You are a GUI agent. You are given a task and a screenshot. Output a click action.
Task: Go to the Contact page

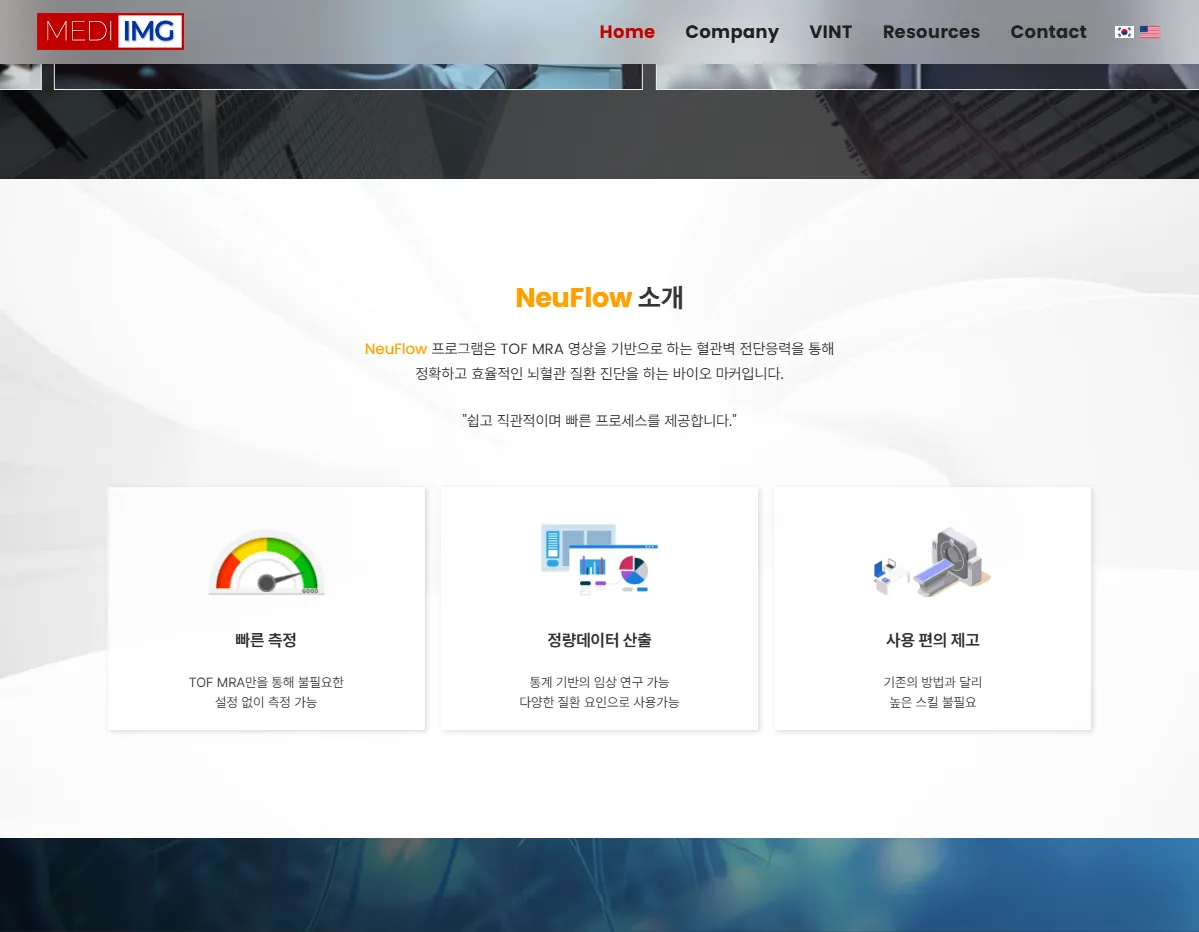pyautogui.click(x=1048, y=32)
